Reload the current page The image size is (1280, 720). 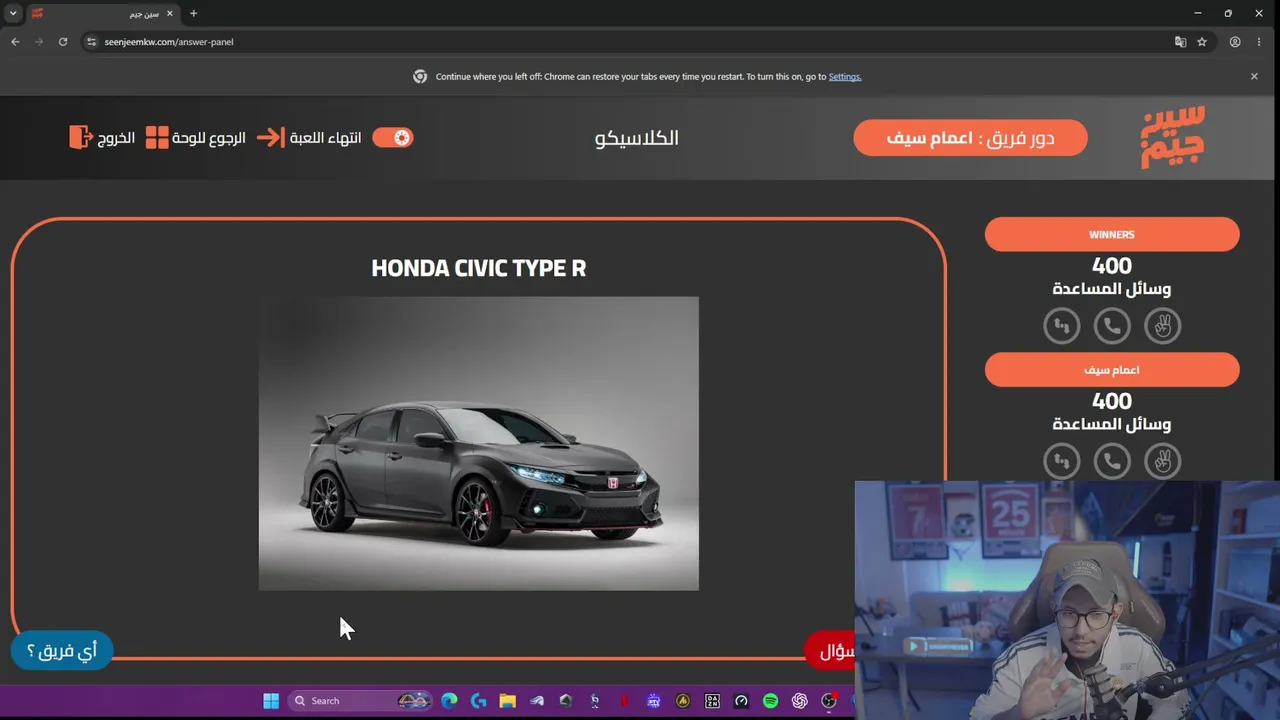pyautogui.click(x=63, y=42)
